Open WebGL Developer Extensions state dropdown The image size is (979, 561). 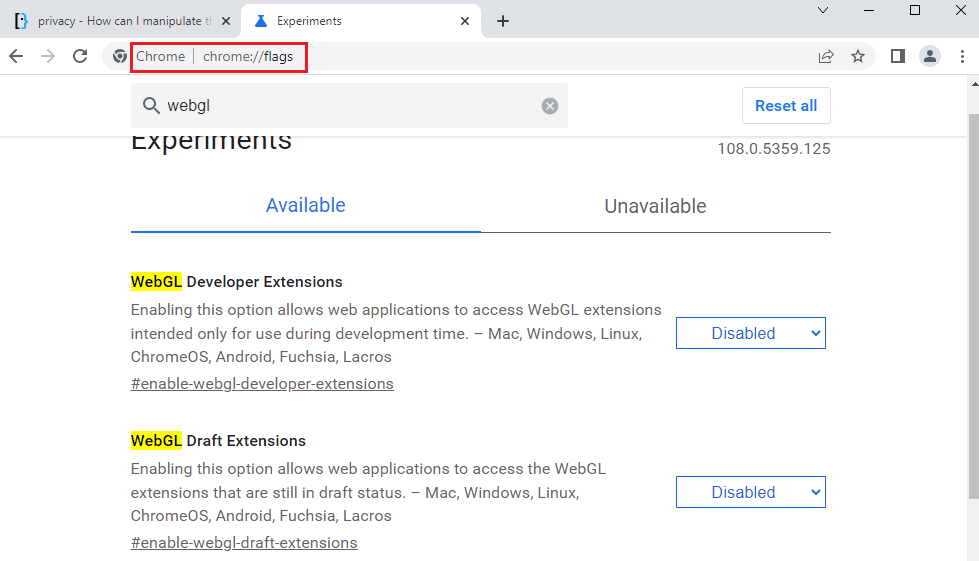pyautogui.click(x=750, y=333)
